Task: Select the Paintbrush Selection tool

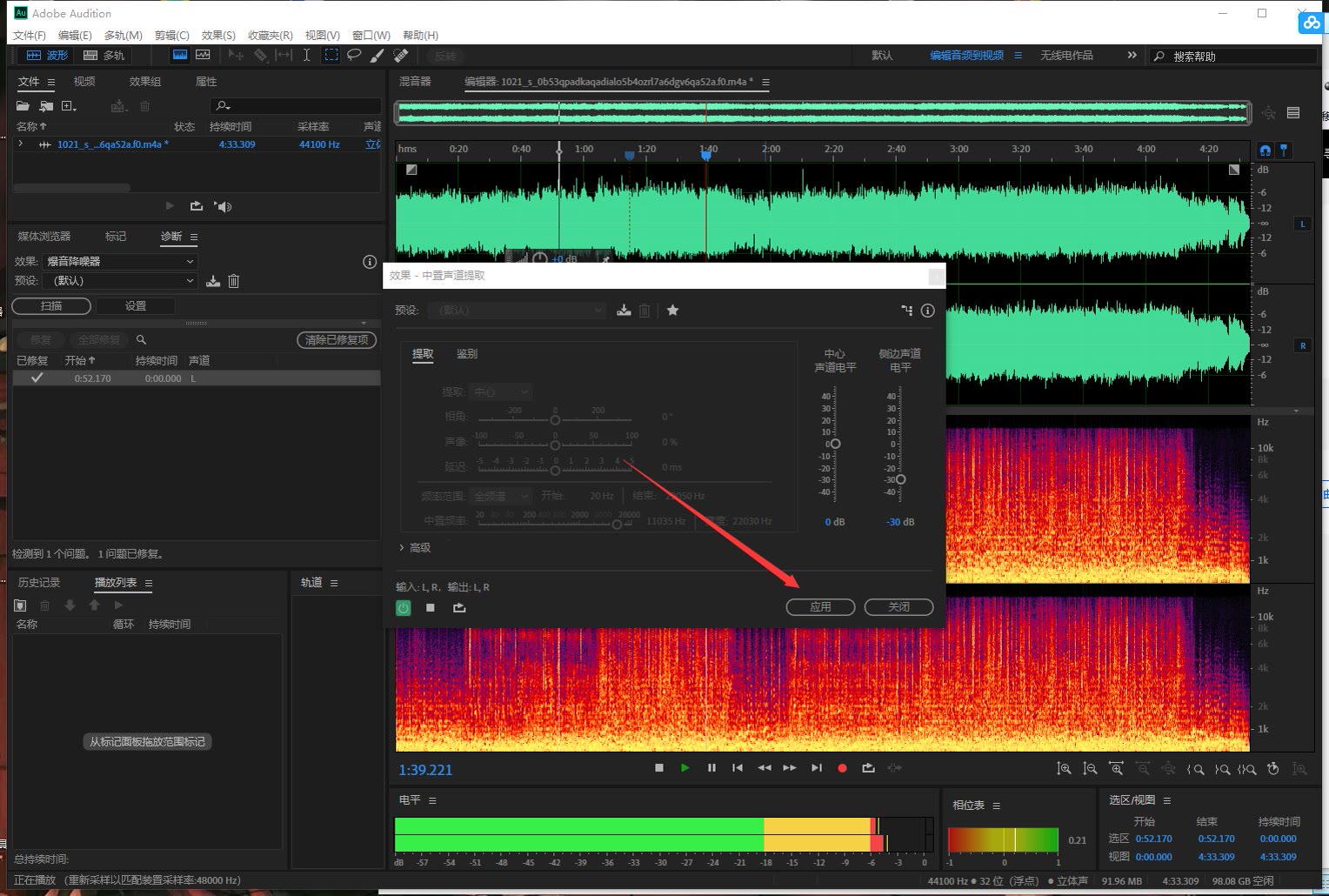Action: [x=377, y=55]
